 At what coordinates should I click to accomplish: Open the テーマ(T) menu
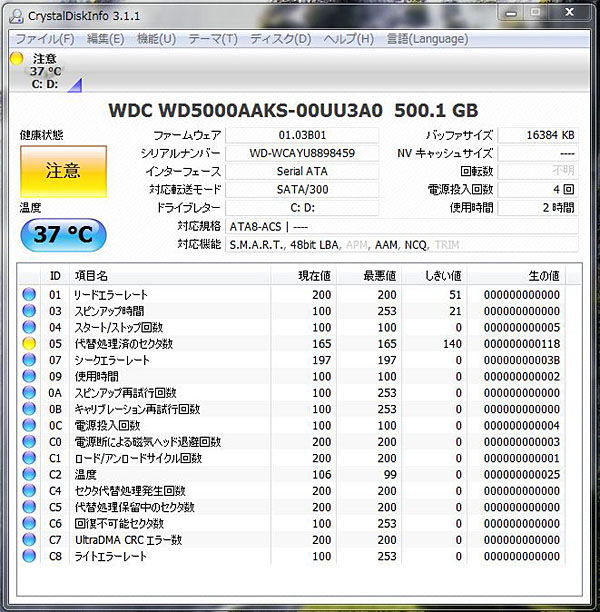click(213, 39)
